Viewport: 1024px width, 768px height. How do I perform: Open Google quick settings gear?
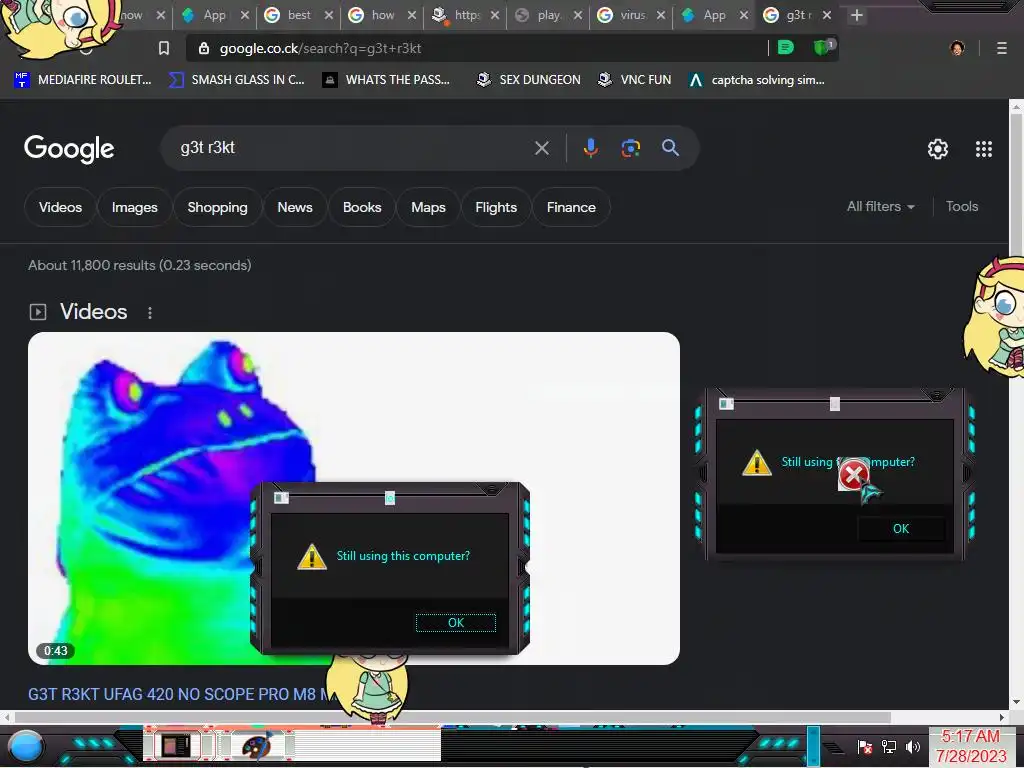(938, 149)
